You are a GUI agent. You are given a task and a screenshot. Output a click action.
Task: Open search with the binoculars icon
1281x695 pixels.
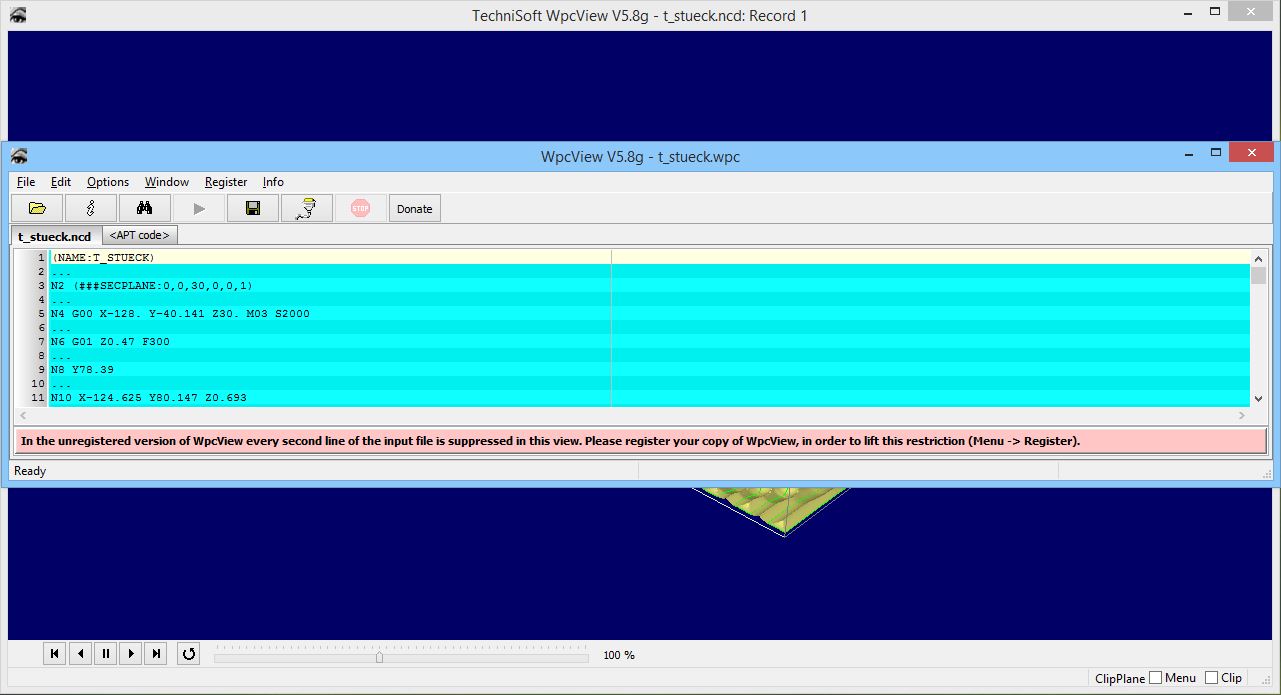144,208
